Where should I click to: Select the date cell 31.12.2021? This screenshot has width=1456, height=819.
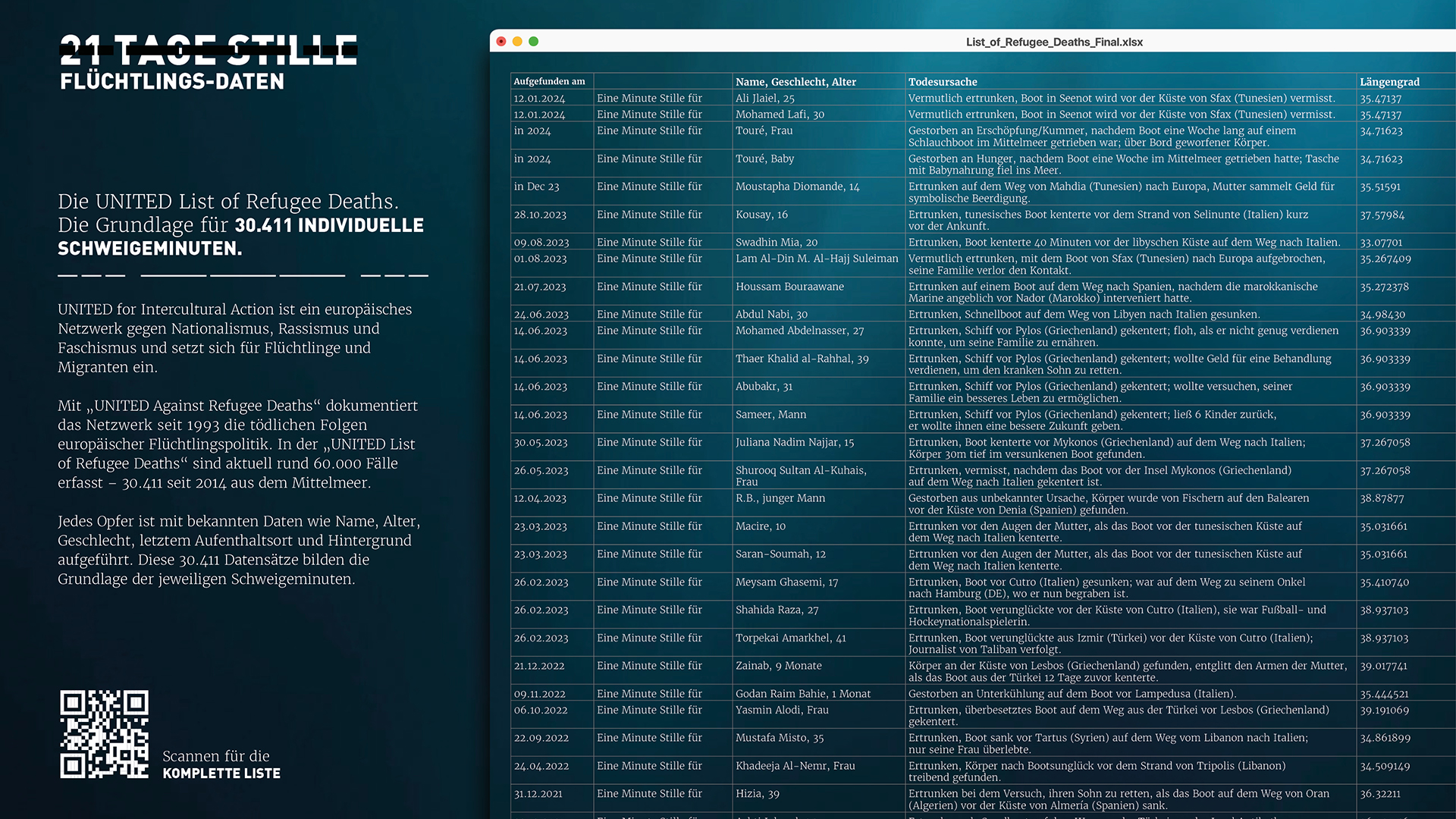(538, 794)
